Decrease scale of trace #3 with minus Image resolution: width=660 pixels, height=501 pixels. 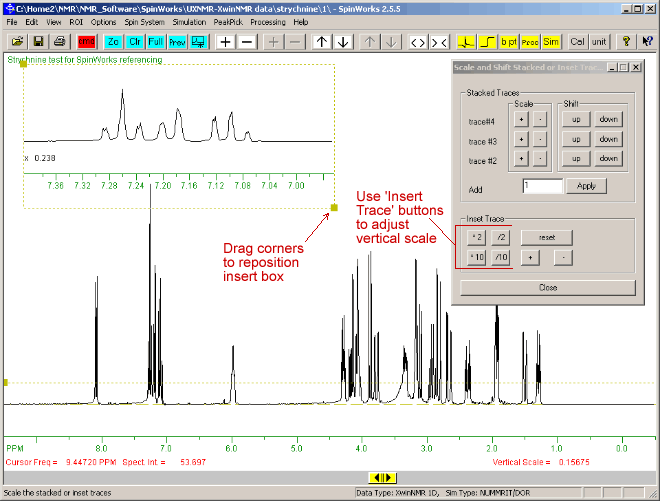coord(540,139)
